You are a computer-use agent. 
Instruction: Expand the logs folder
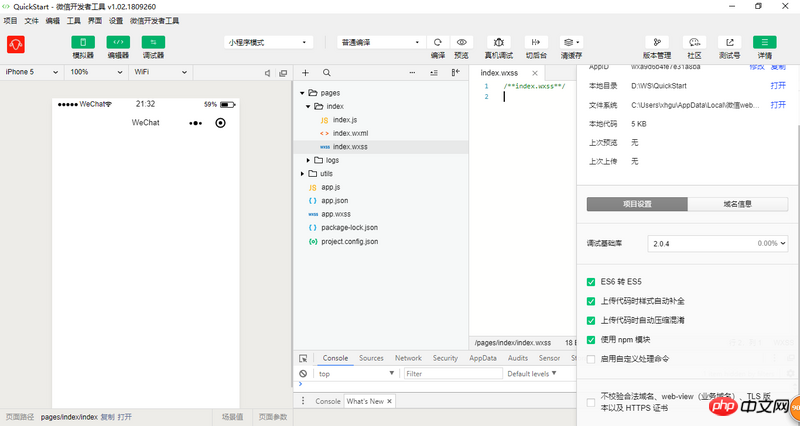point(308,160)
